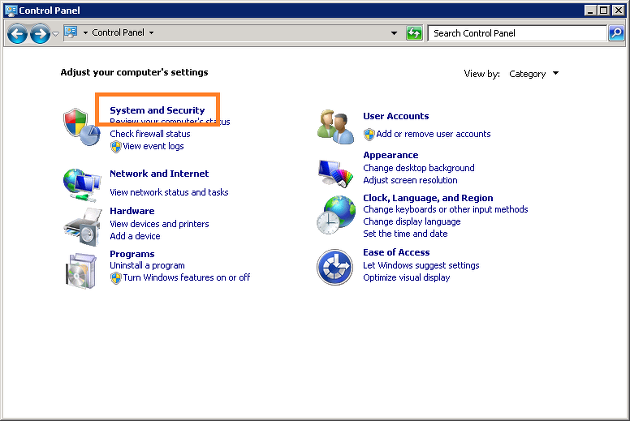Open the Hardware category heading
630x421 pixels.
coord(132,211)
